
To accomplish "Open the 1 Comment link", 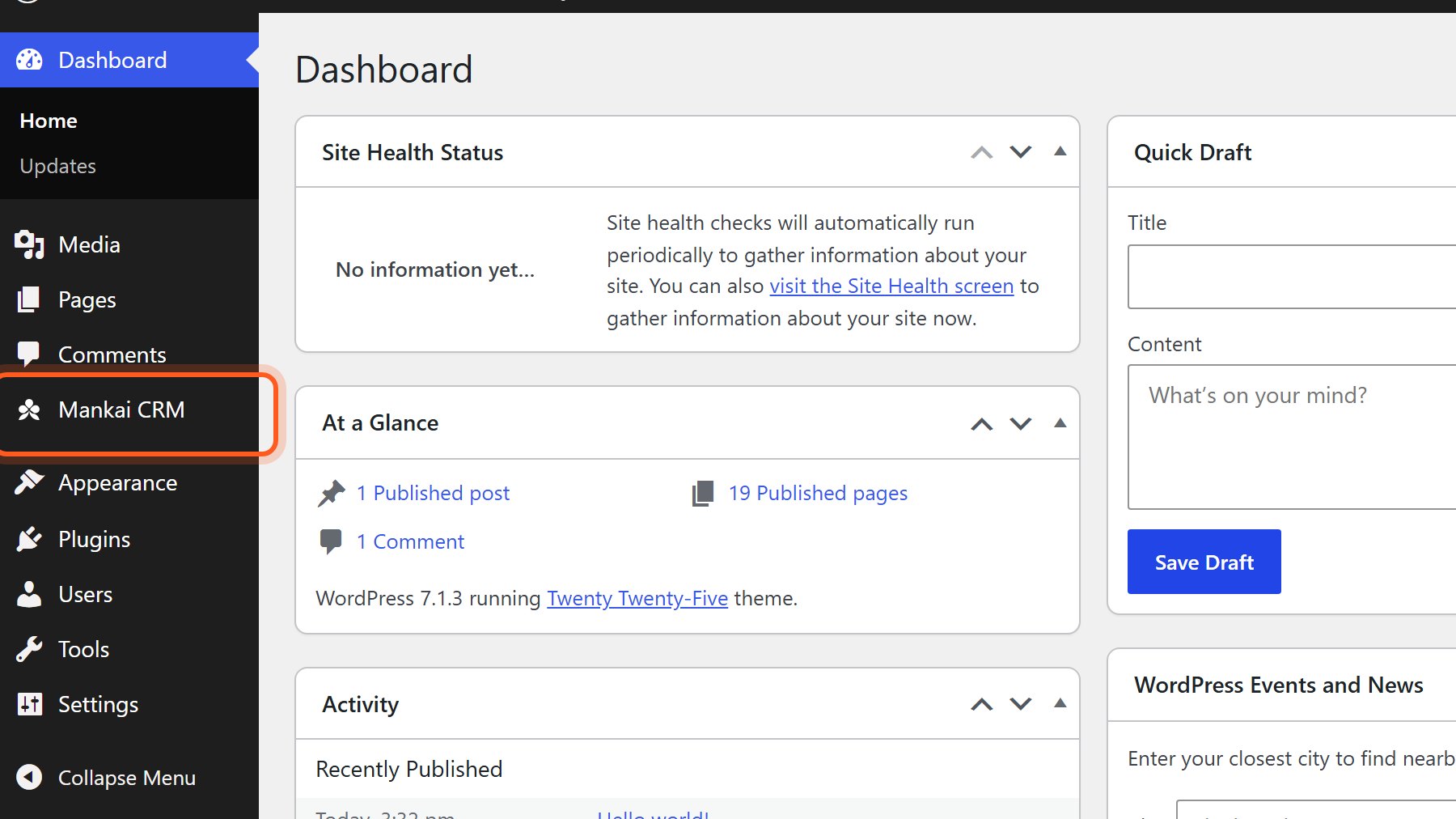I will pos(410,541).
